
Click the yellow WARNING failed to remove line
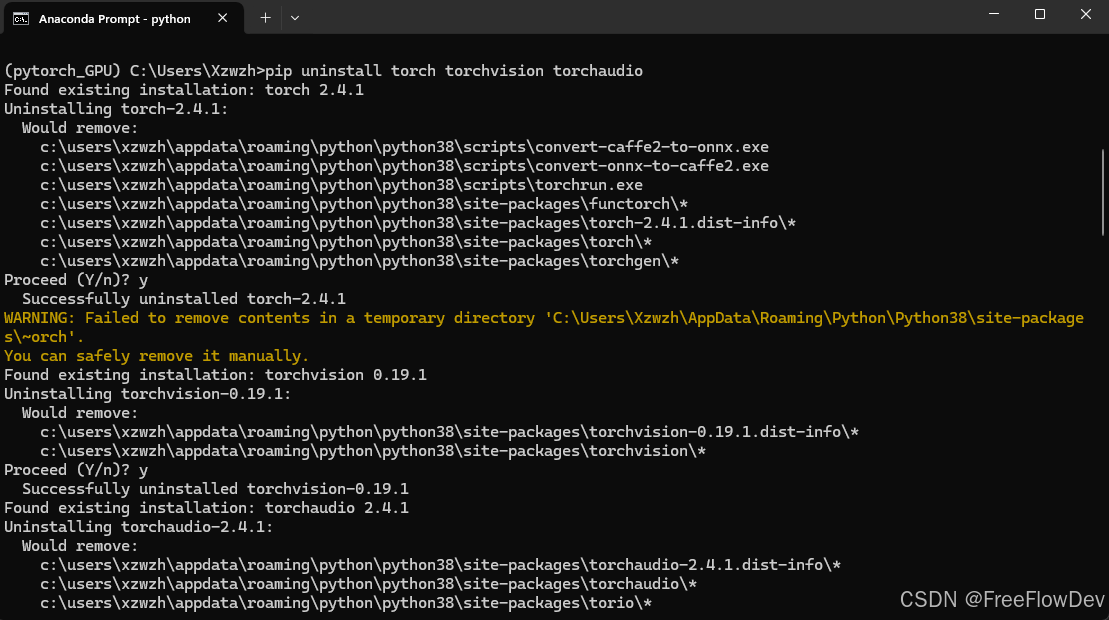pyautogui.click(x=544, y=327)
